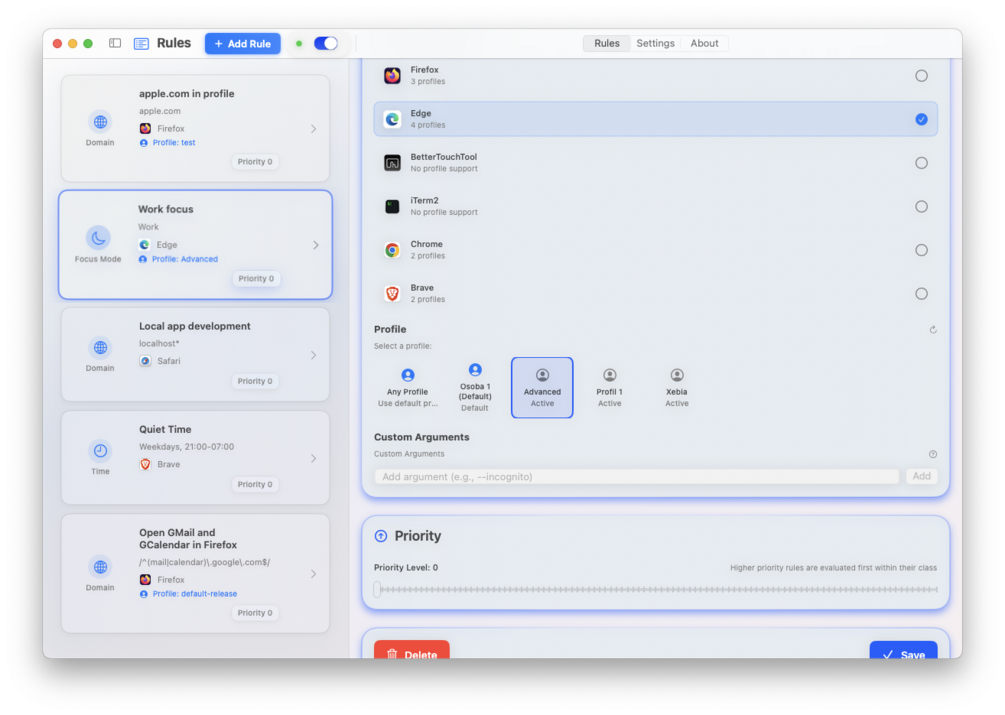Select the Brave radio button

(x=921, y=293)
